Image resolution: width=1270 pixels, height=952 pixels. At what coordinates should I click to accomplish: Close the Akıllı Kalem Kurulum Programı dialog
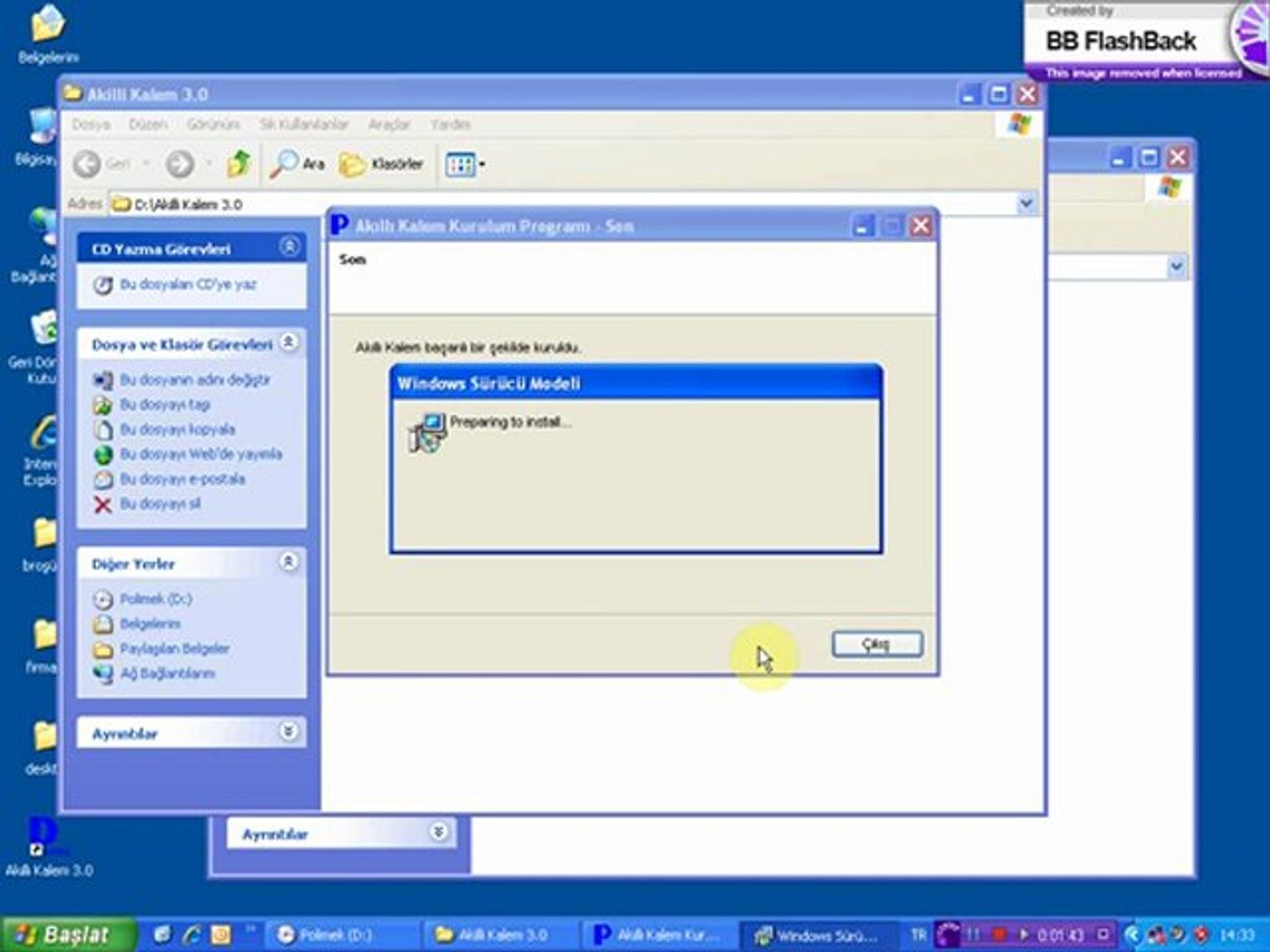coord(921,227)
